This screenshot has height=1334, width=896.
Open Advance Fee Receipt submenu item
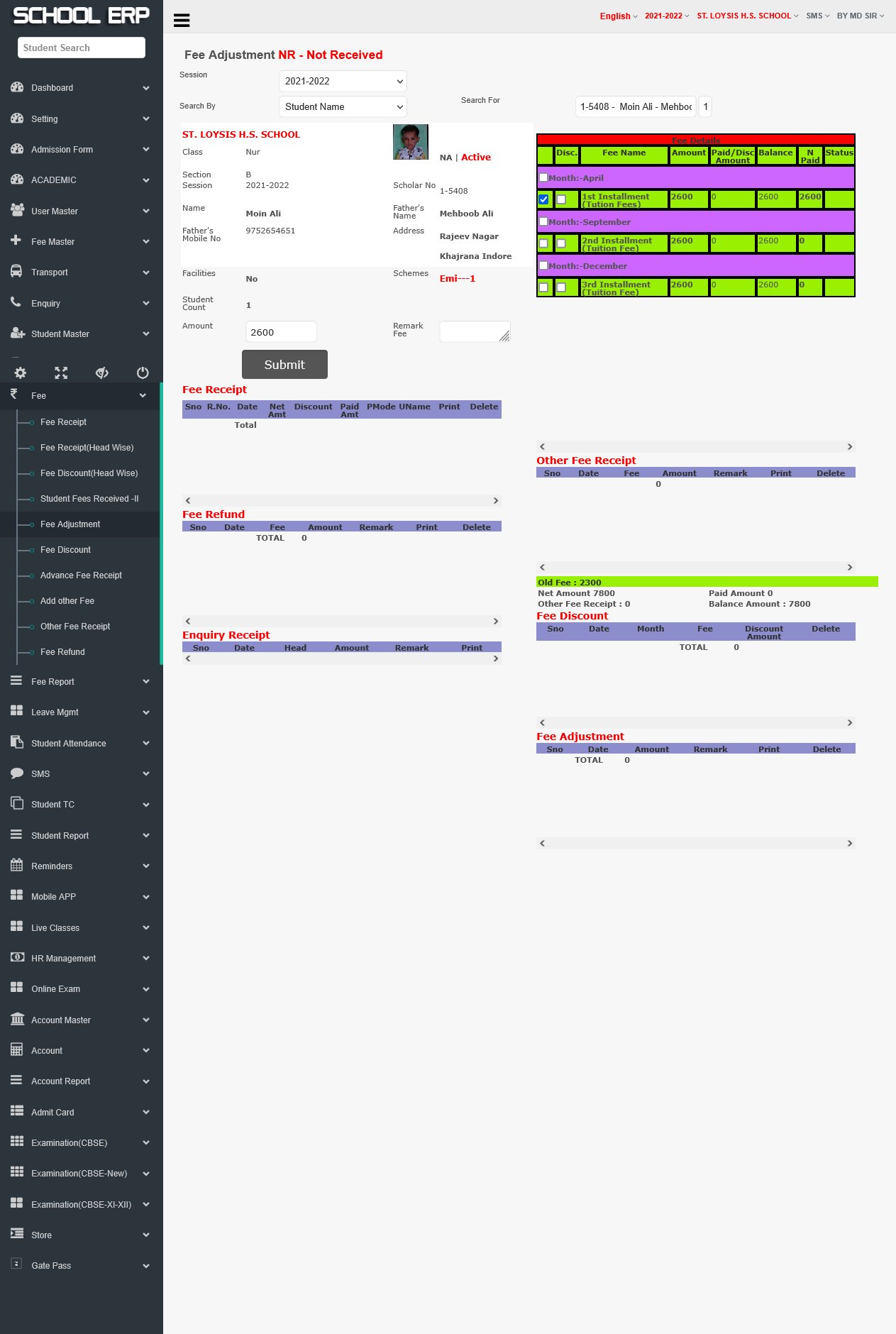pyautogui.click(x=81, y=575)
